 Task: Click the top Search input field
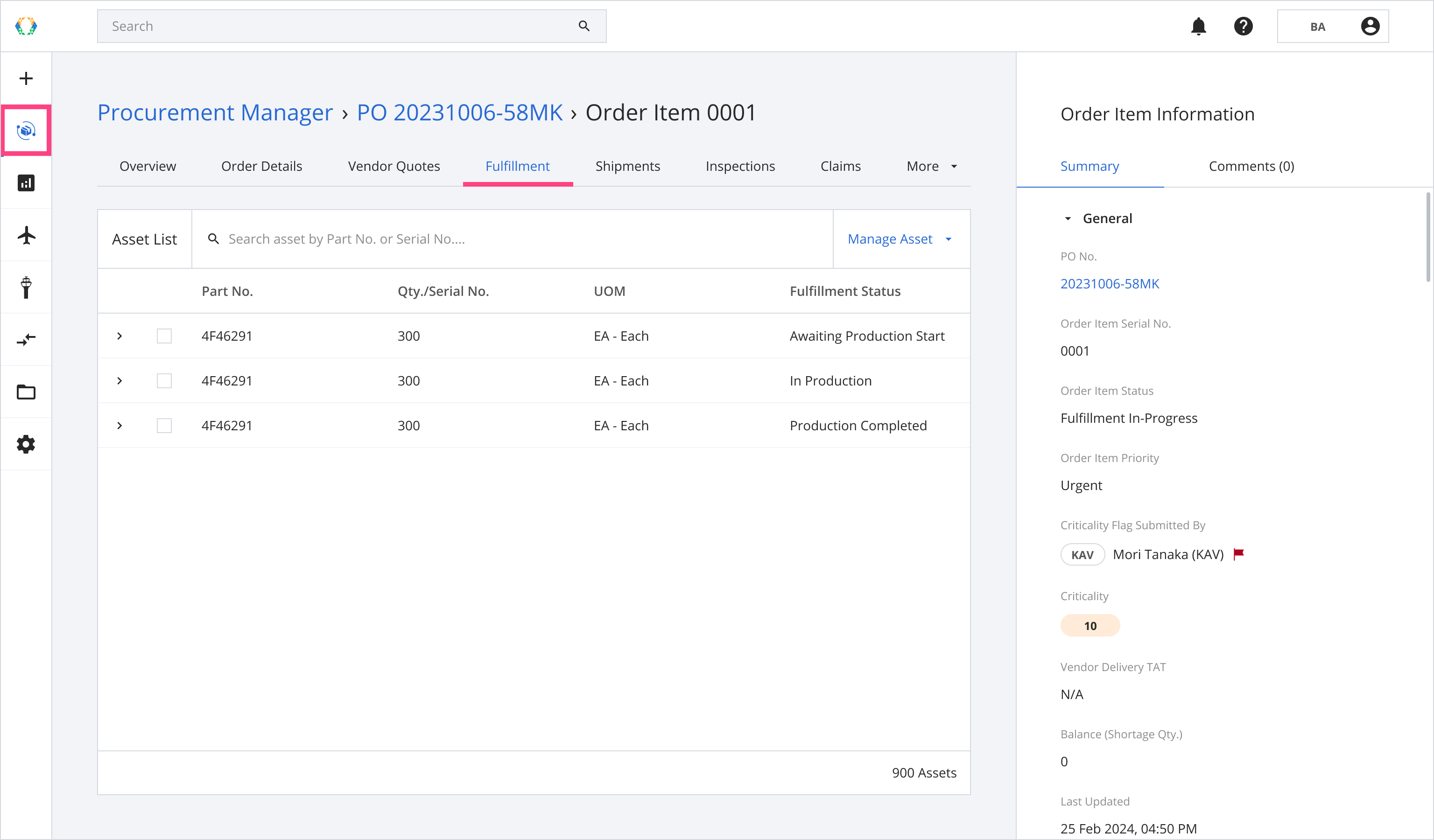point(351,26)
